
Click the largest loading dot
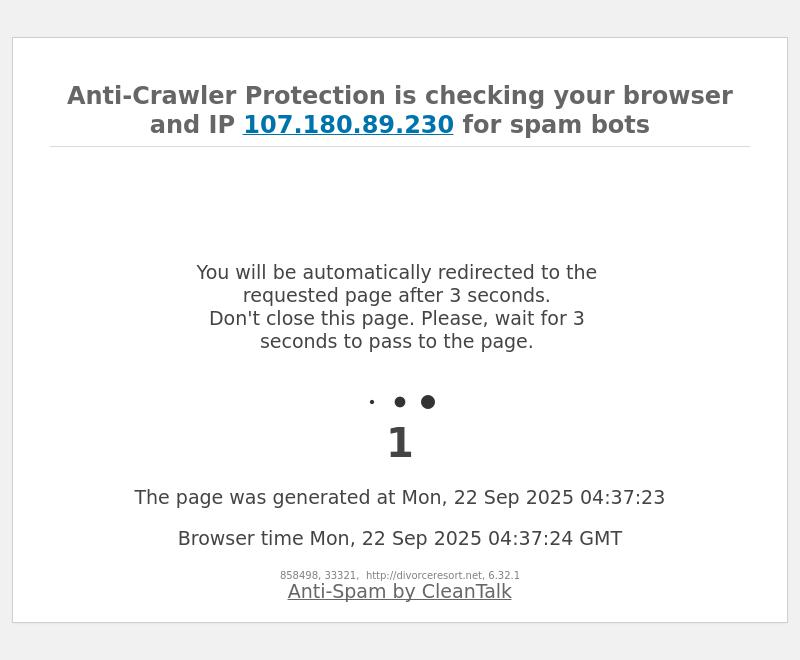click(x=428, y=402)
